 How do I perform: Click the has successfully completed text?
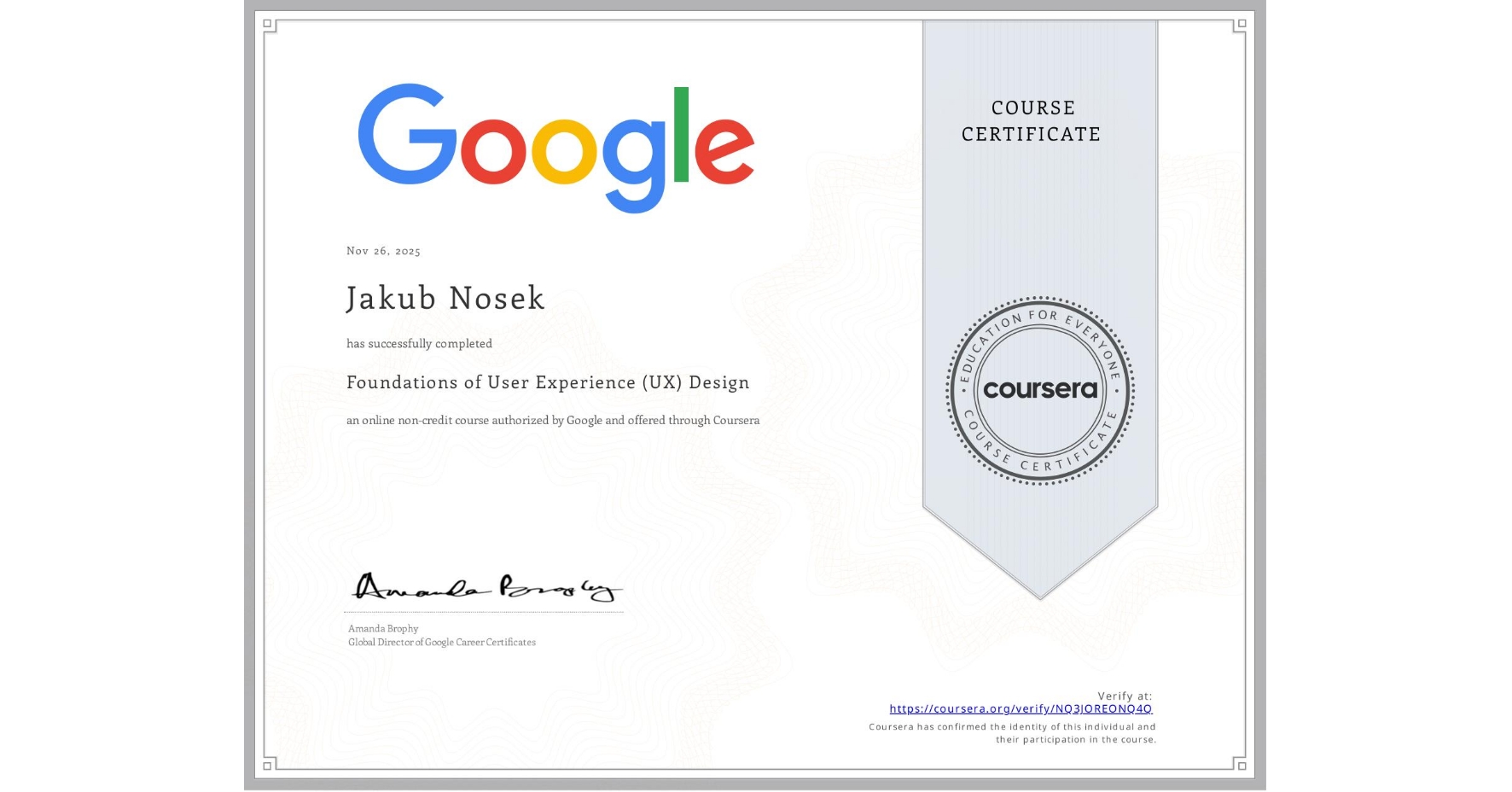pos(419,344)
